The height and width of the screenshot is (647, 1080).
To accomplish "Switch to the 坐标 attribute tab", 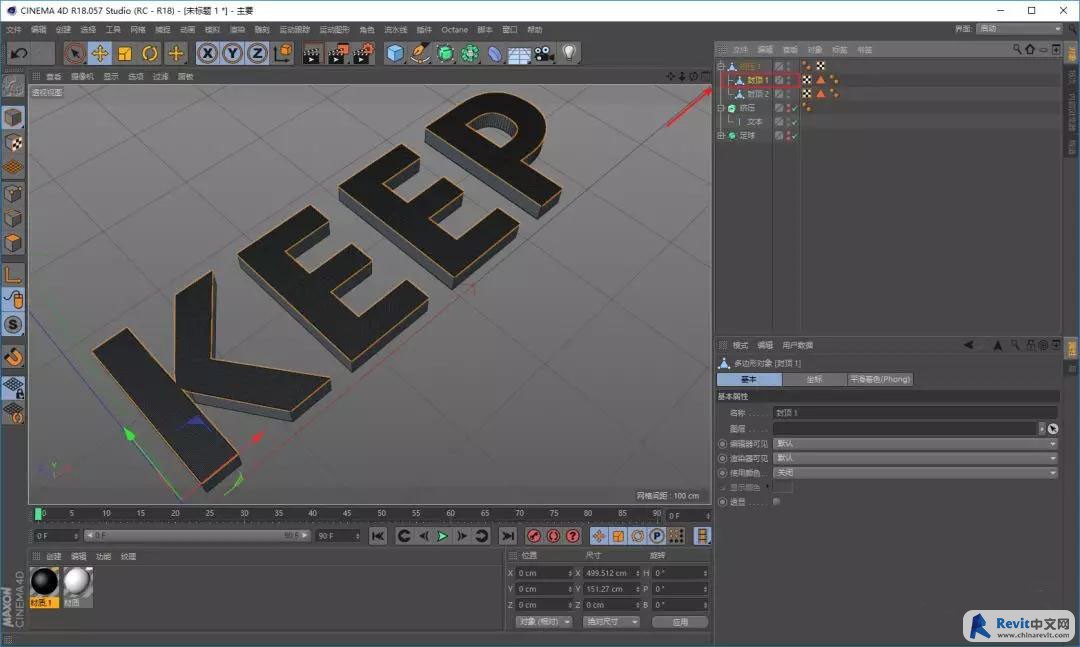I will tap(814, 380).
